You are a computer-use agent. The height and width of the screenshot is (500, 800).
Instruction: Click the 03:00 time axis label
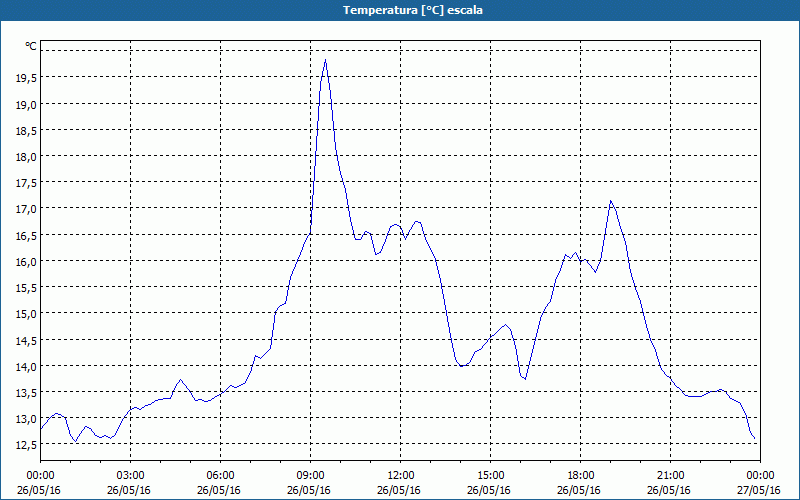[130, 476]
